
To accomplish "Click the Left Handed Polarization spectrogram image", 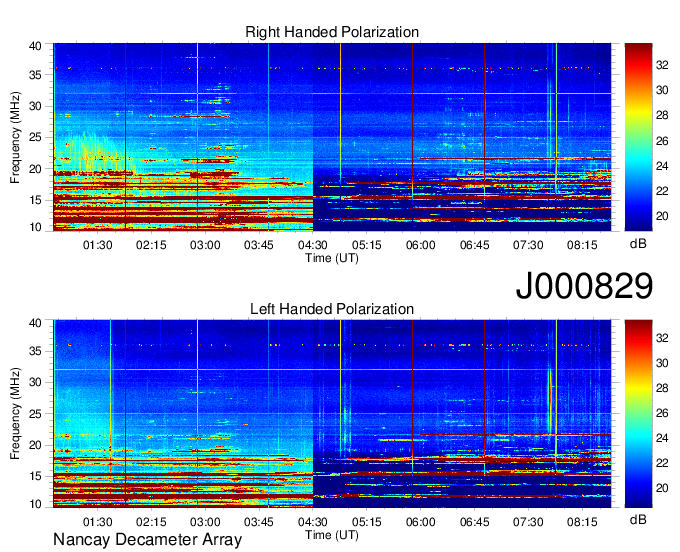I will pos(332,414).
